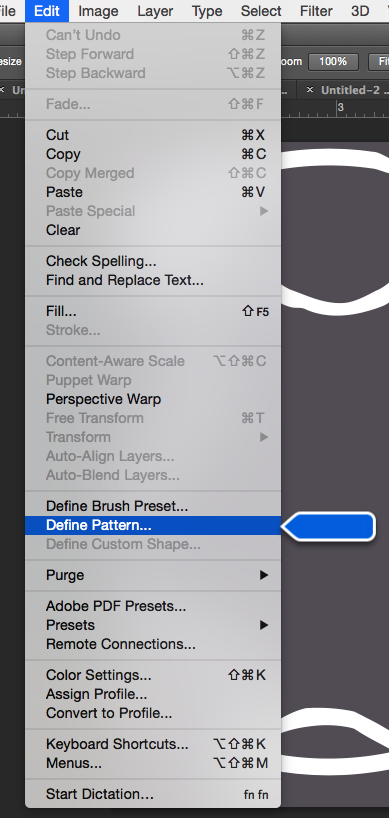Click Check Spelling menu item

[x=153, y=261]
